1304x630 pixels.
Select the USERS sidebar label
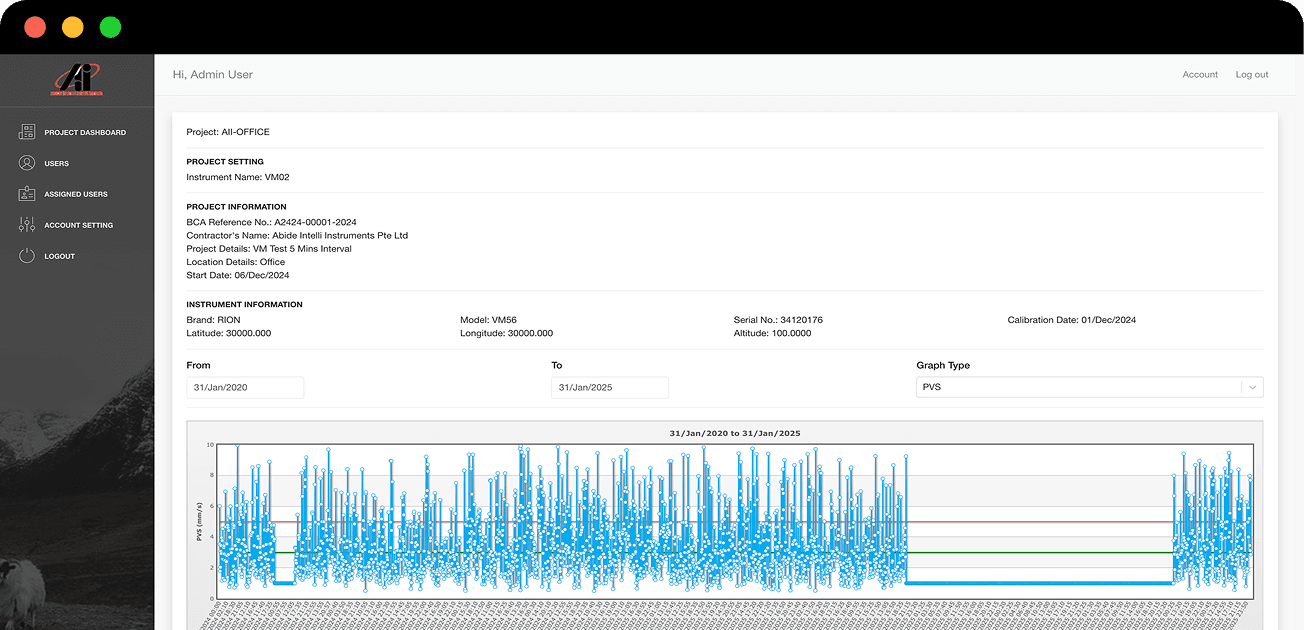click(x=57, y=163)
